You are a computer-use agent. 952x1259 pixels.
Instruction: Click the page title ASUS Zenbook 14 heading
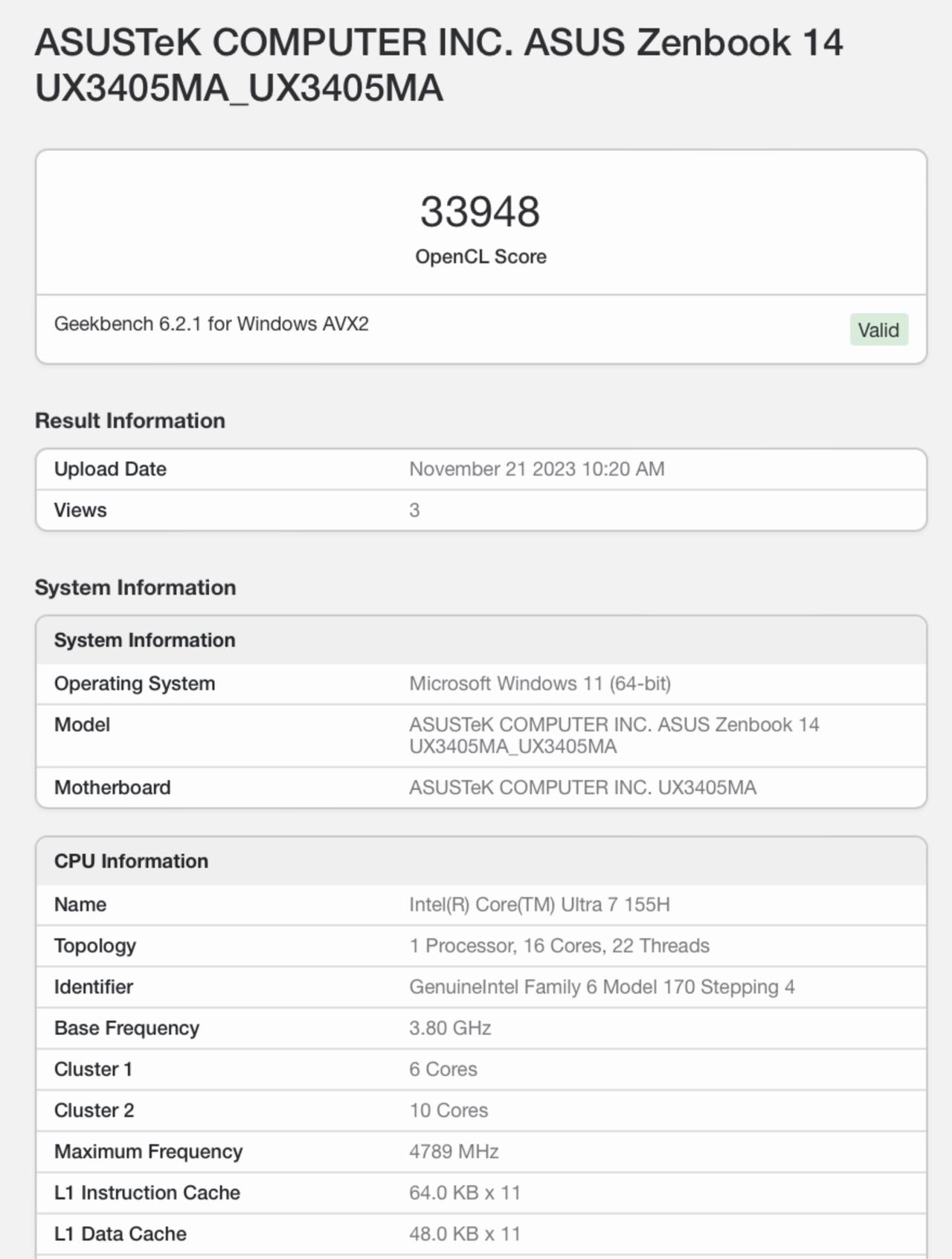[x=439, y=65]
